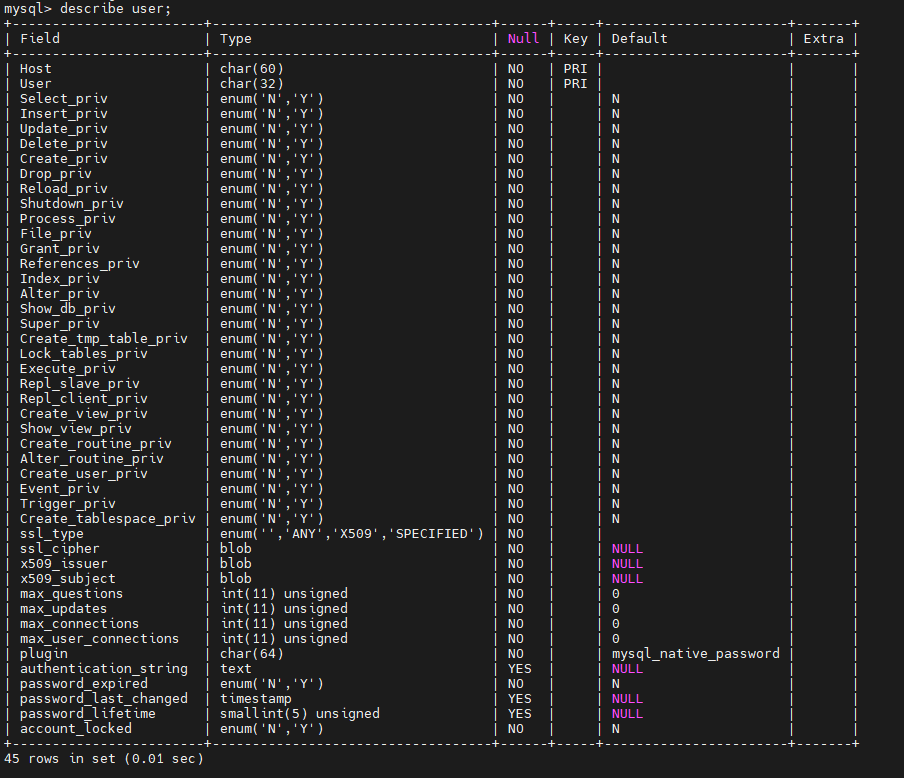The height and width of the screenshot is (778, 904).
Task: Select the 'ssl_cipher' field
Action: click(x=59, y=548)
